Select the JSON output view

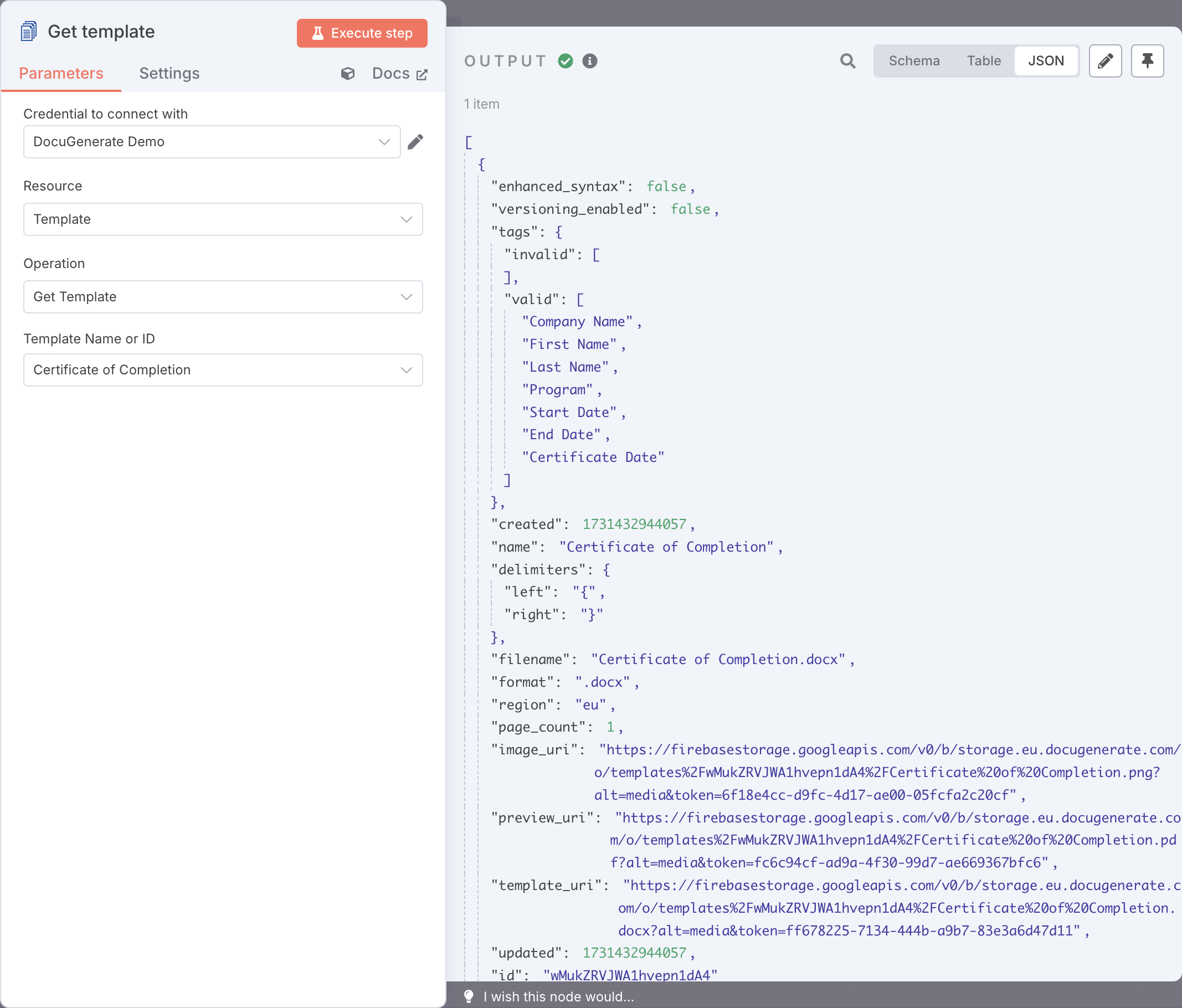tap(1046, 61)
